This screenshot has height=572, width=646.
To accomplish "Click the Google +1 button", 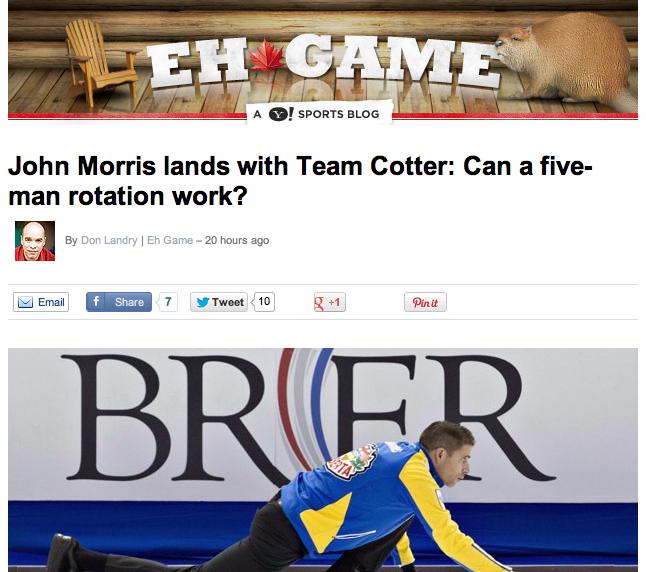I will pos(330,302).
